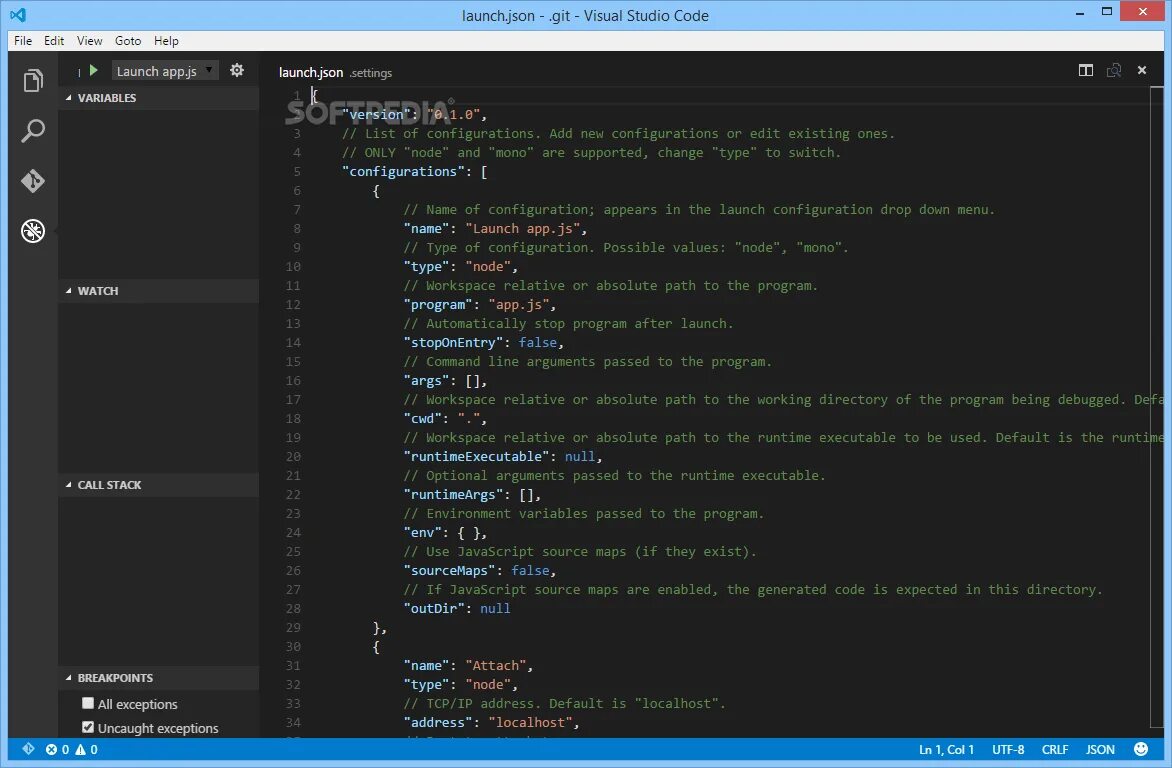This screenshot has width=1172, height=768.
Task: Click the Ln 1, Col 1 status entry
Action: tap(946, 749)
